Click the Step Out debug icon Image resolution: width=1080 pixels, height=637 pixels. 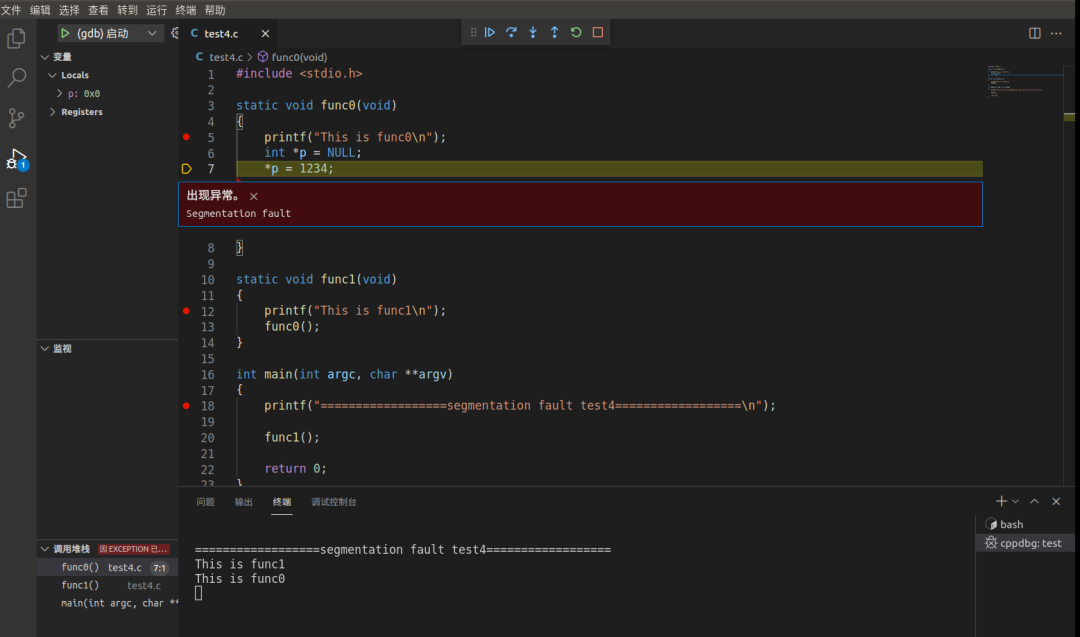(x=554, y=32)
